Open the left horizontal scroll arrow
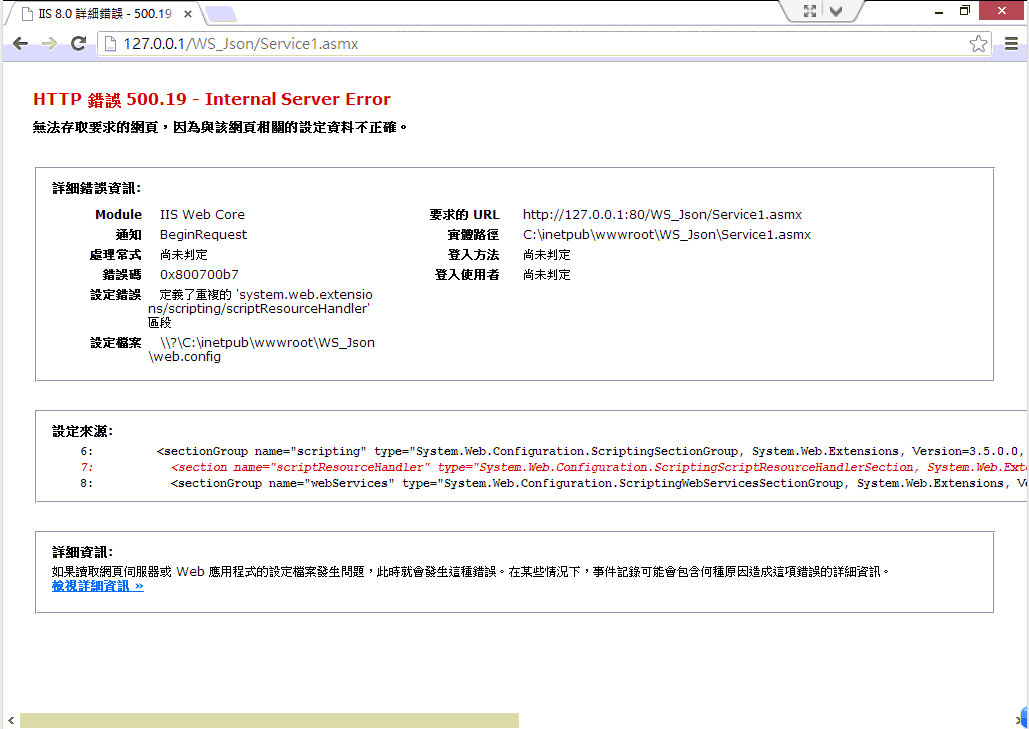The image size is (1029, 729). coord(10,719)
